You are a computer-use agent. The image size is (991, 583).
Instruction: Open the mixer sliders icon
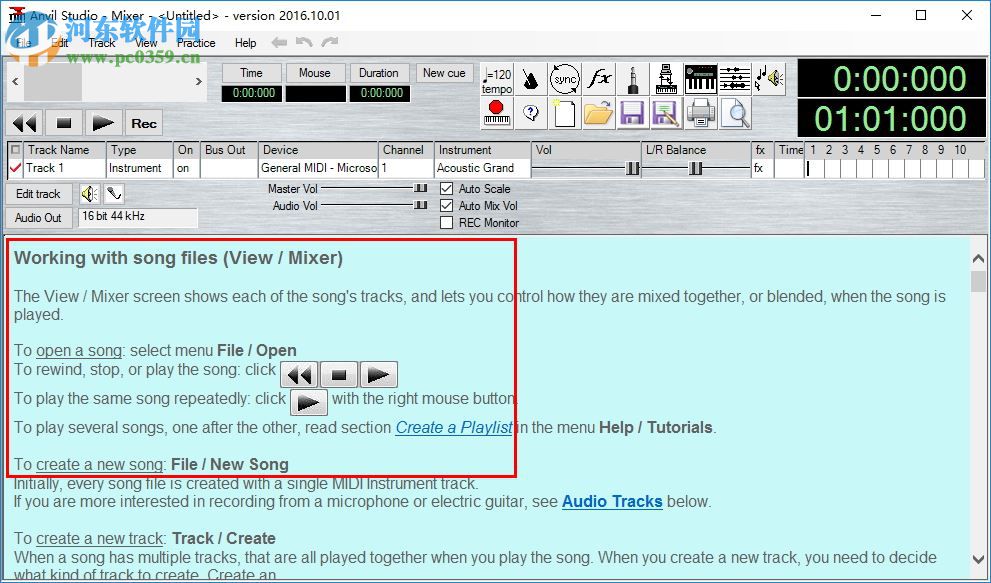734,80
